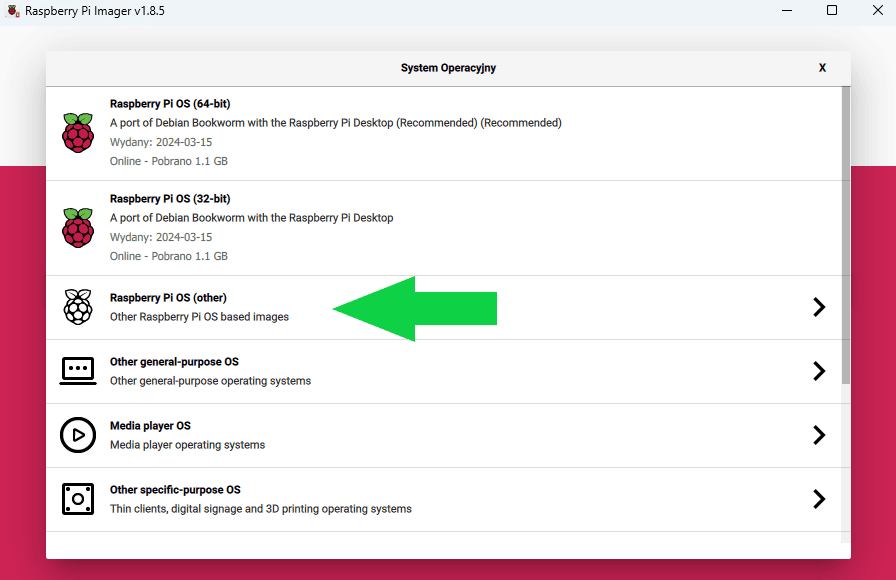This screenshot has height=580, width=896.
Task: Close the Raspberry Pi Imager window
Action: 878,10
